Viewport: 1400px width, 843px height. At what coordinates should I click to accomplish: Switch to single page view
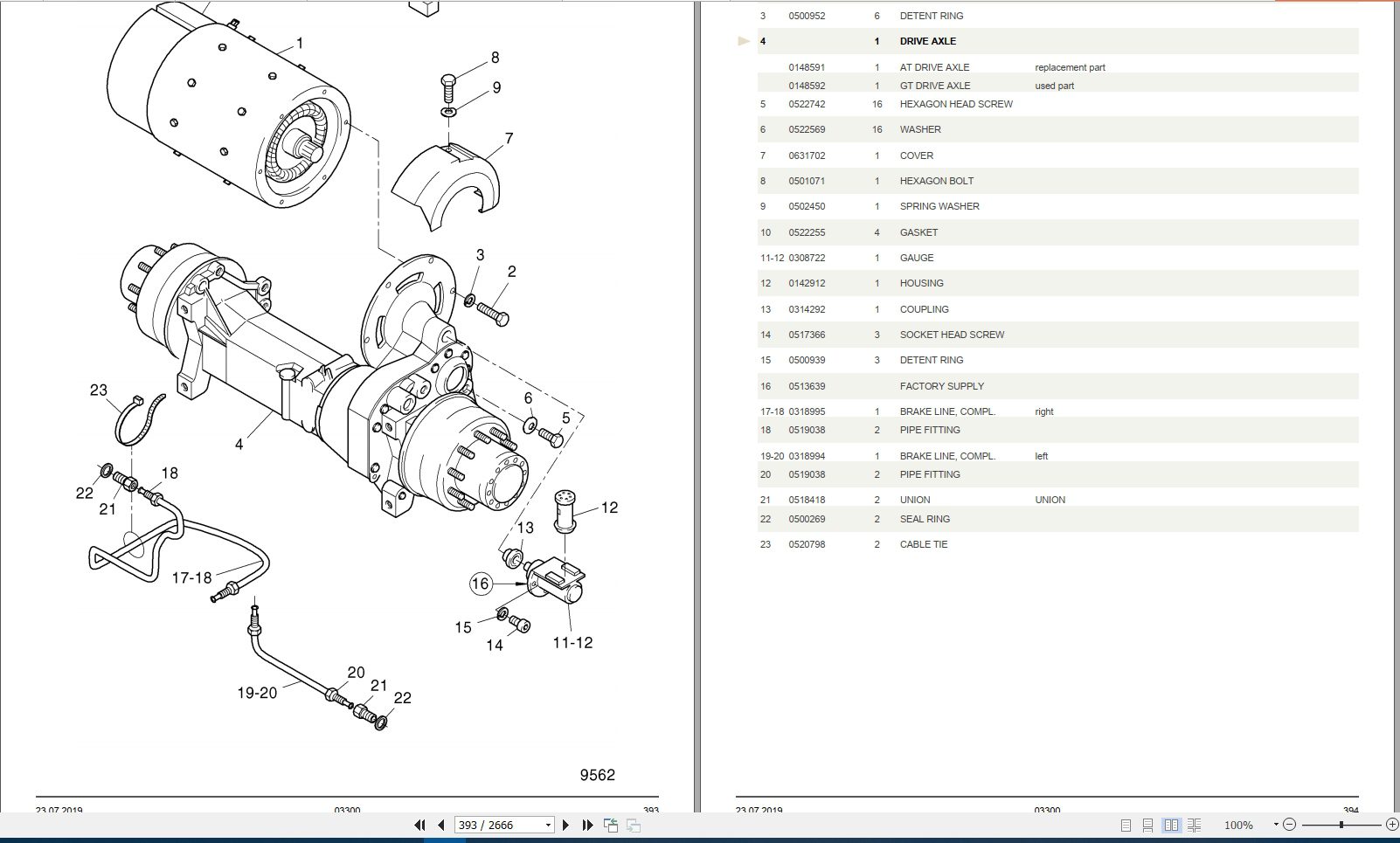(x=1126, y=825)
